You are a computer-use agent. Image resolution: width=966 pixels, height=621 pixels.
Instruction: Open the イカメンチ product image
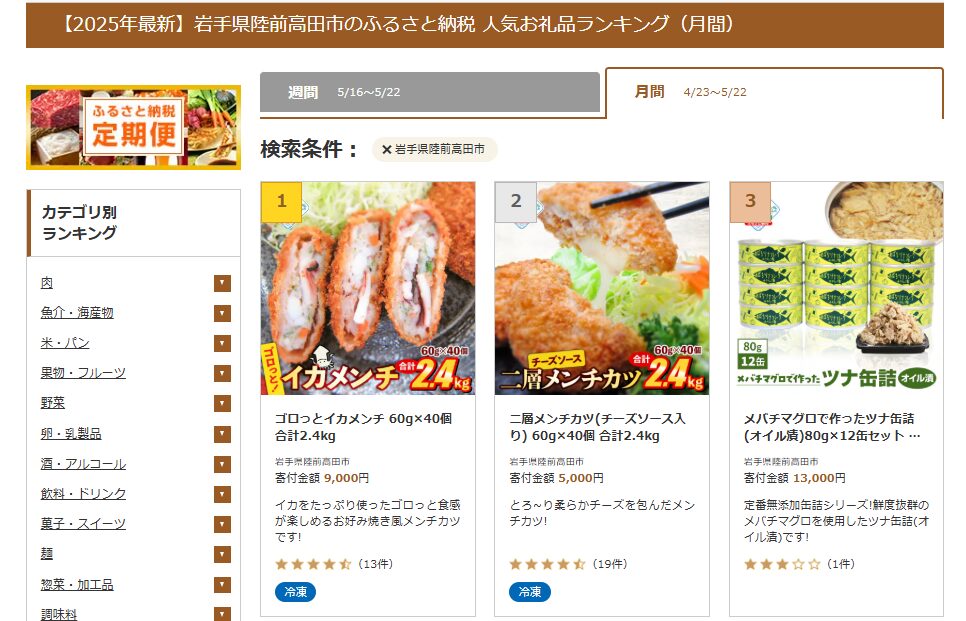pos(368,288)
